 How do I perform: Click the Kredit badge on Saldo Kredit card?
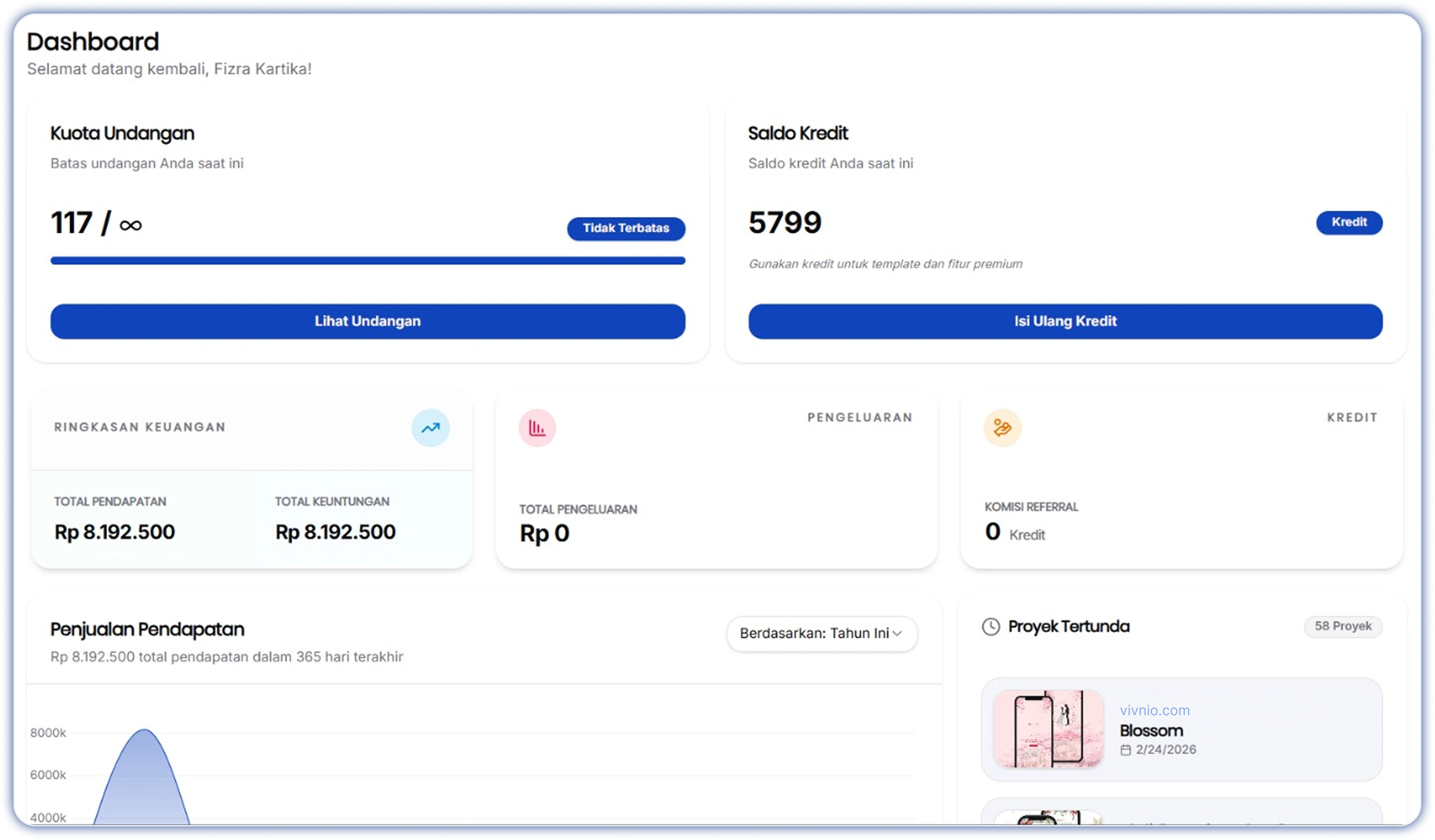[1348, 223]
